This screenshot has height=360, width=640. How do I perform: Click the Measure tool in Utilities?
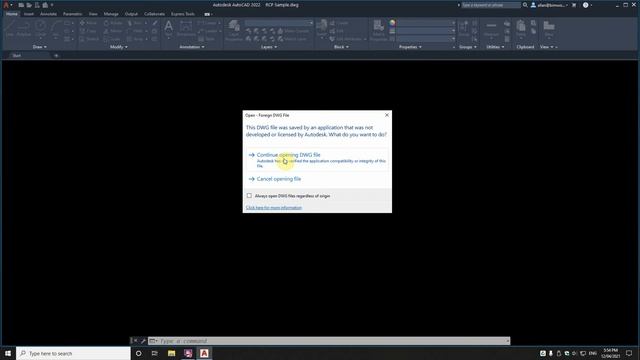pos(491,29)
